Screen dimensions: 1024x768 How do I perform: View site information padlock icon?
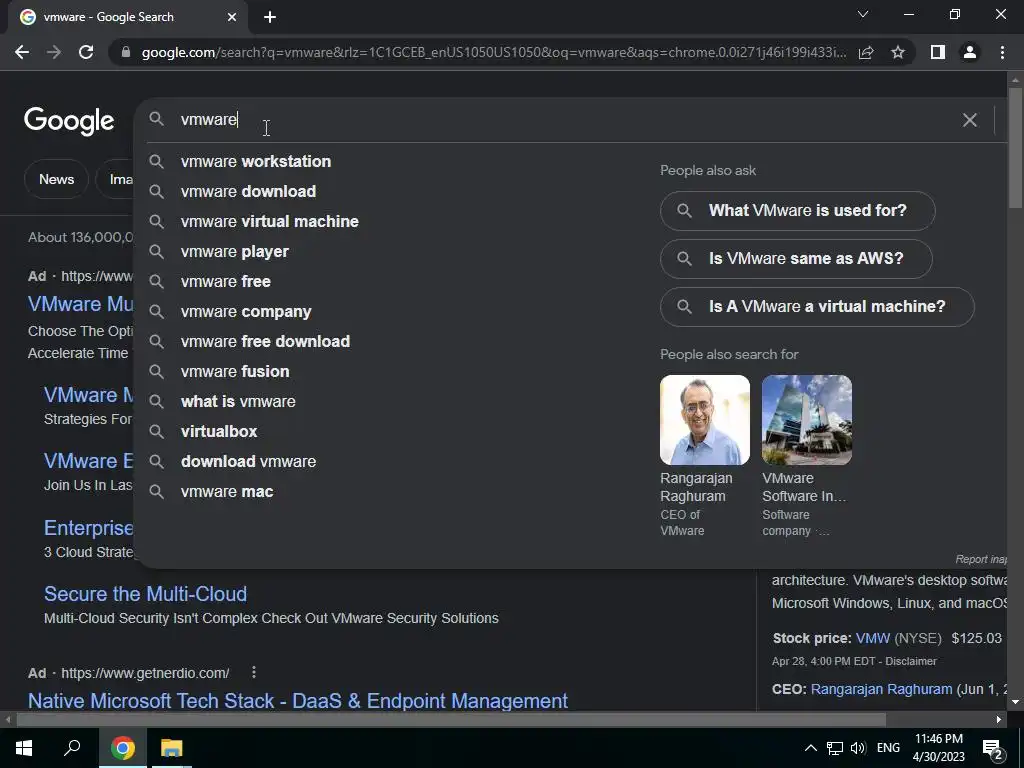click(x=126, y=52)
